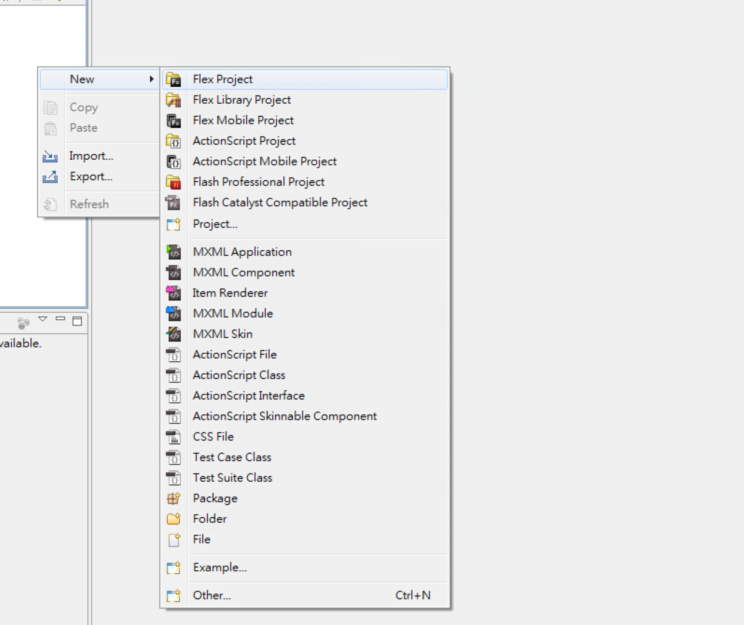Click the ActionScript Project folder icon
This screenshot has width=744, height=625.
point(174,141)
